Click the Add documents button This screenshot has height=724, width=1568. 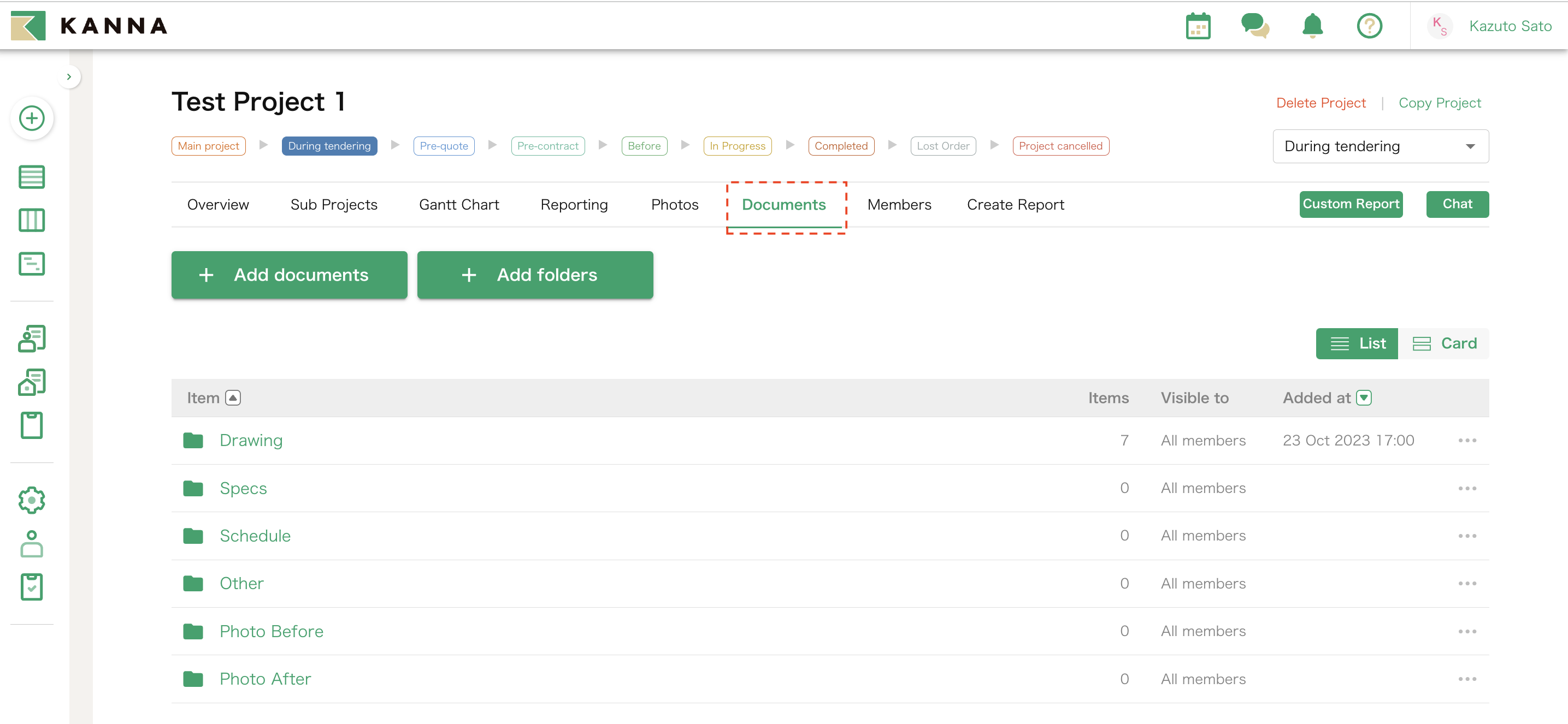(x=289, y=275)
